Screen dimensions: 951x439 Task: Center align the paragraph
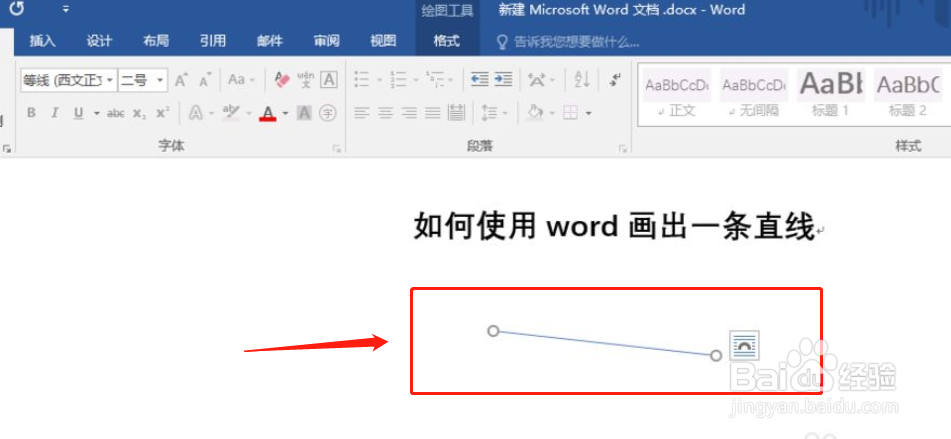(x=386, y=113)
